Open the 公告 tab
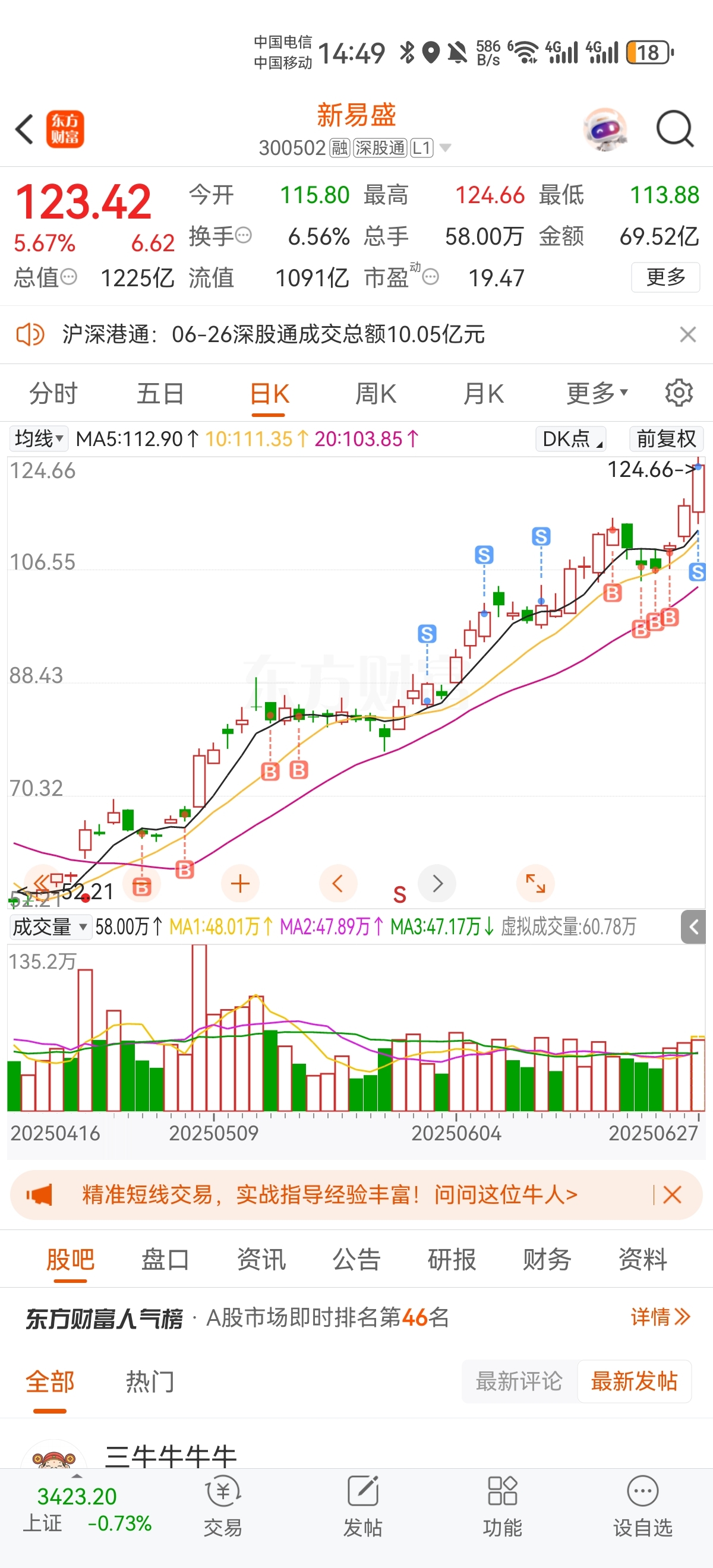This screenshot has width=713, height=1568. coord(356,1259)
